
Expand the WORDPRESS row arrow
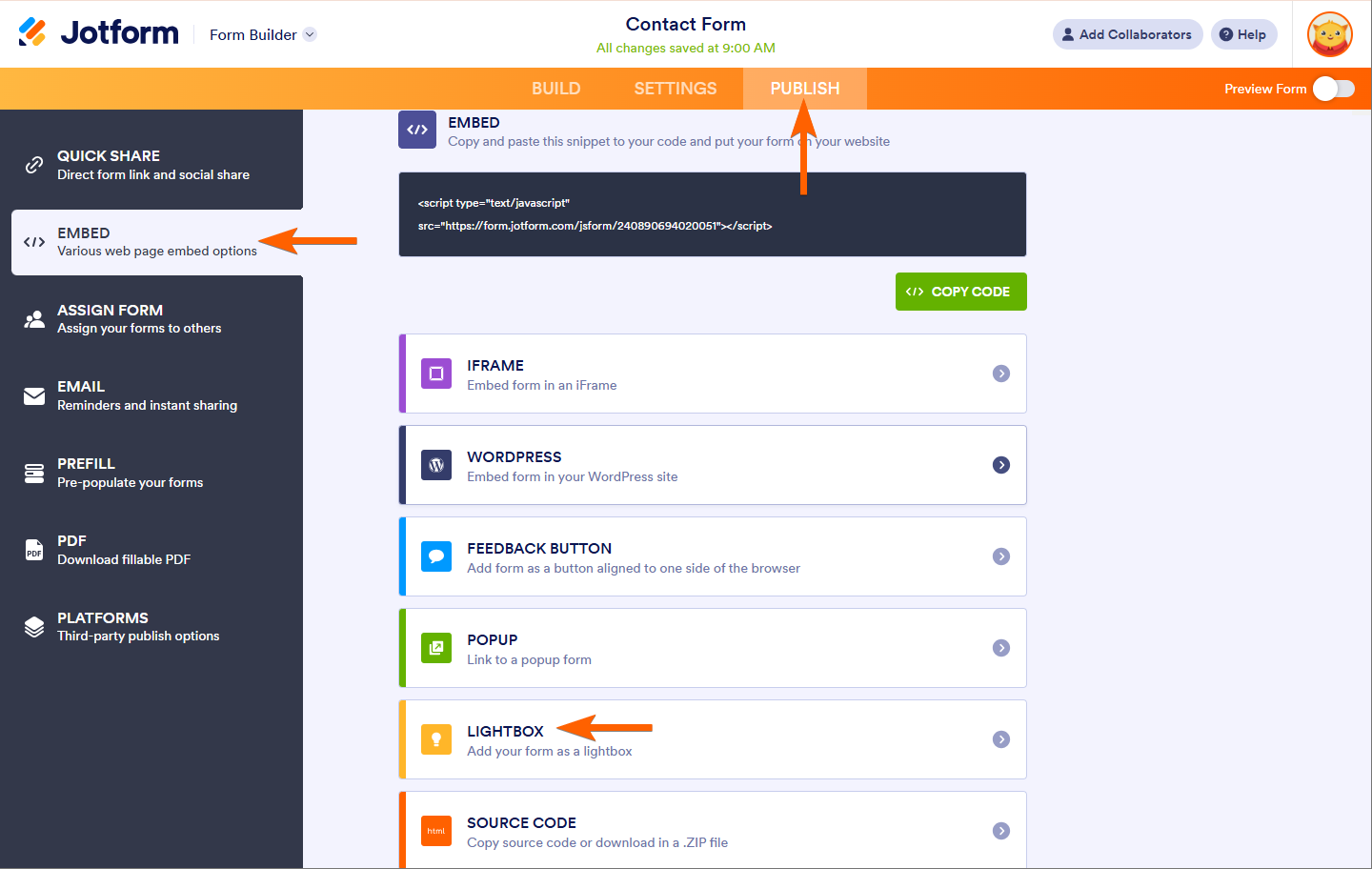click(x=1001, y=465)
